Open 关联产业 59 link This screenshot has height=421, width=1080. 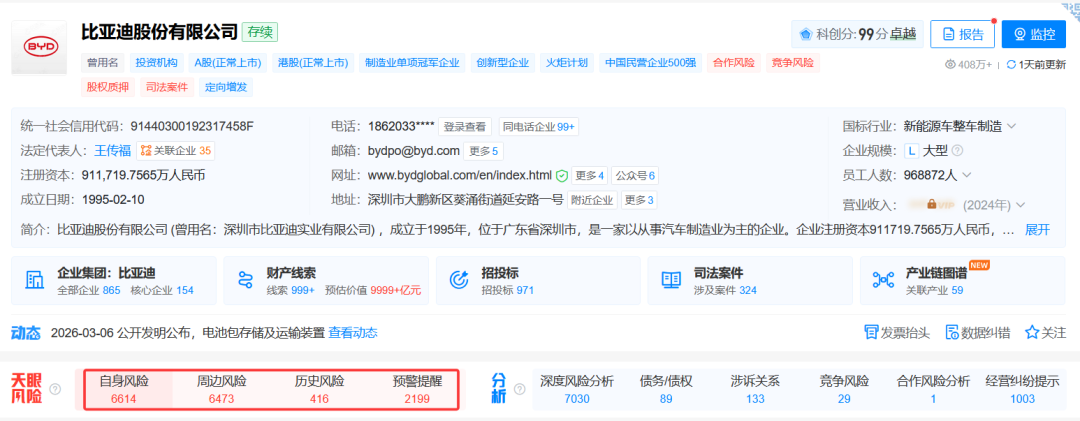[934, 290]
